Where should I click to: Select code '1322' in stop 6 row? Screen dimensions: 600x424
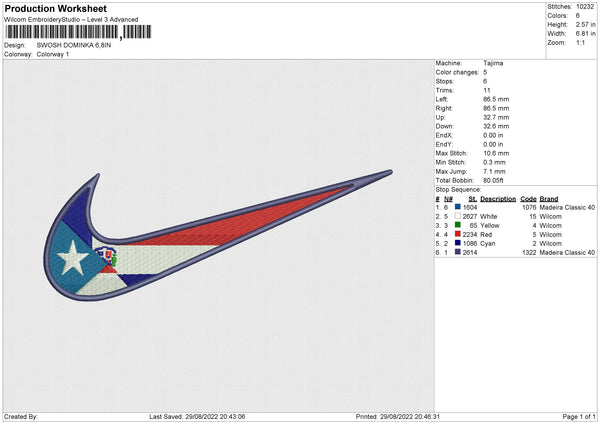[x=529, y=253]
